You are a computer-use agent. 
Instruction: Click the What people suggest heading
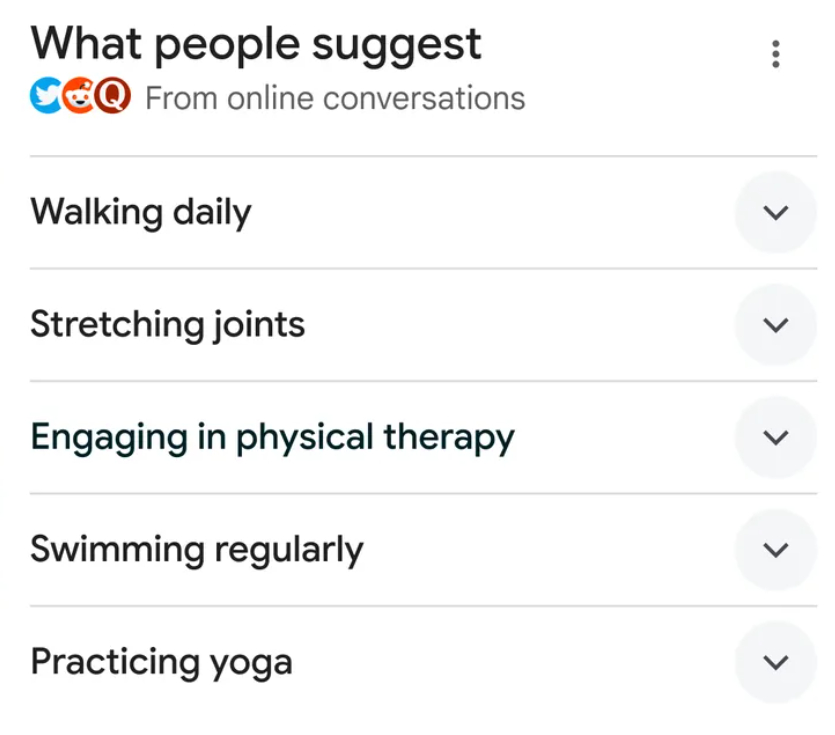click(x=256, y=44)
